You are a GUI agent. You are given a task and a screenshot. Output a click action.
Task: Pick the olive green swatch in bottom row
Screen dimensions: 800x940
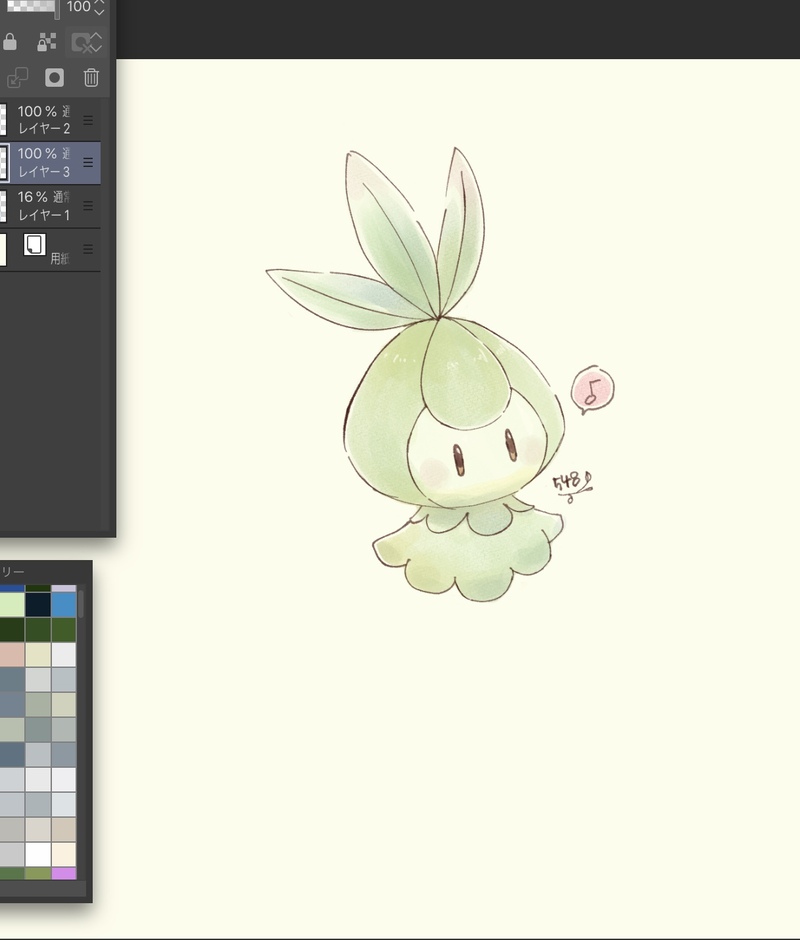point(38,873)
